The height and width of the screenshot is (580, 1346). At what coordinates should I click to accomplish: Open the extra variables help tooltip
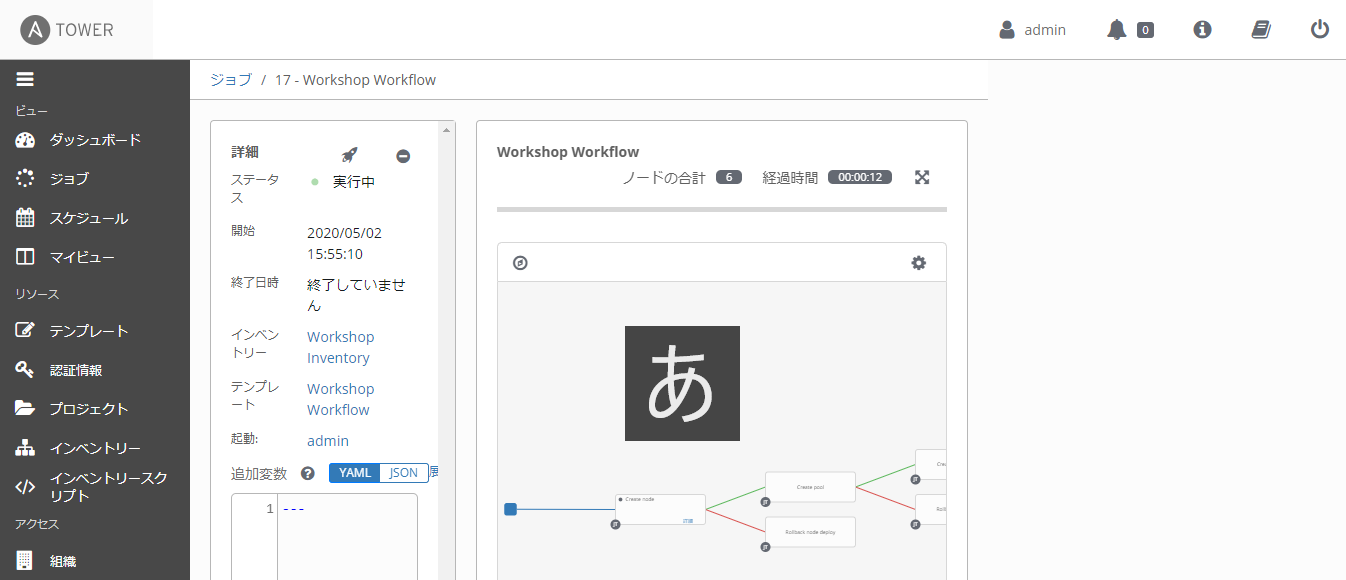[x=309, y=472]
